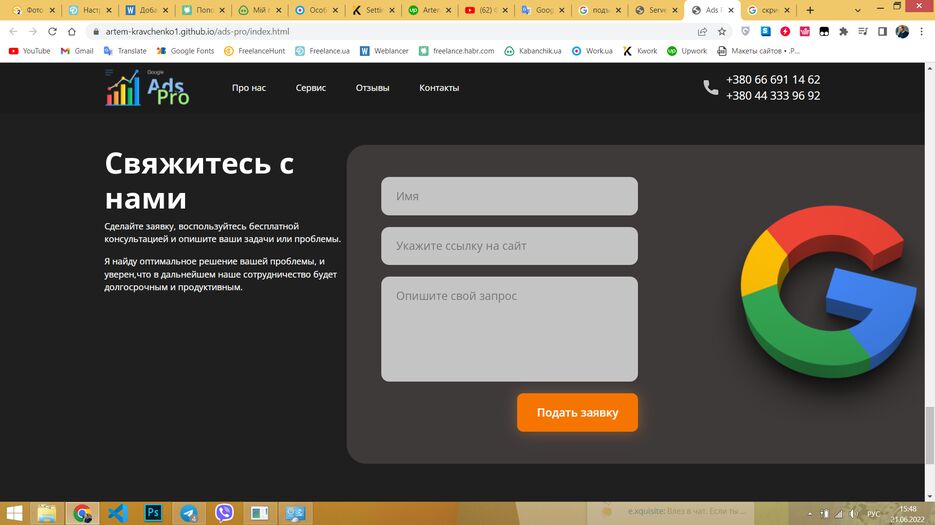Open the Kabanchik.ua bookmark
Screen dimensions: 935x525
click(x=533, y=51)
